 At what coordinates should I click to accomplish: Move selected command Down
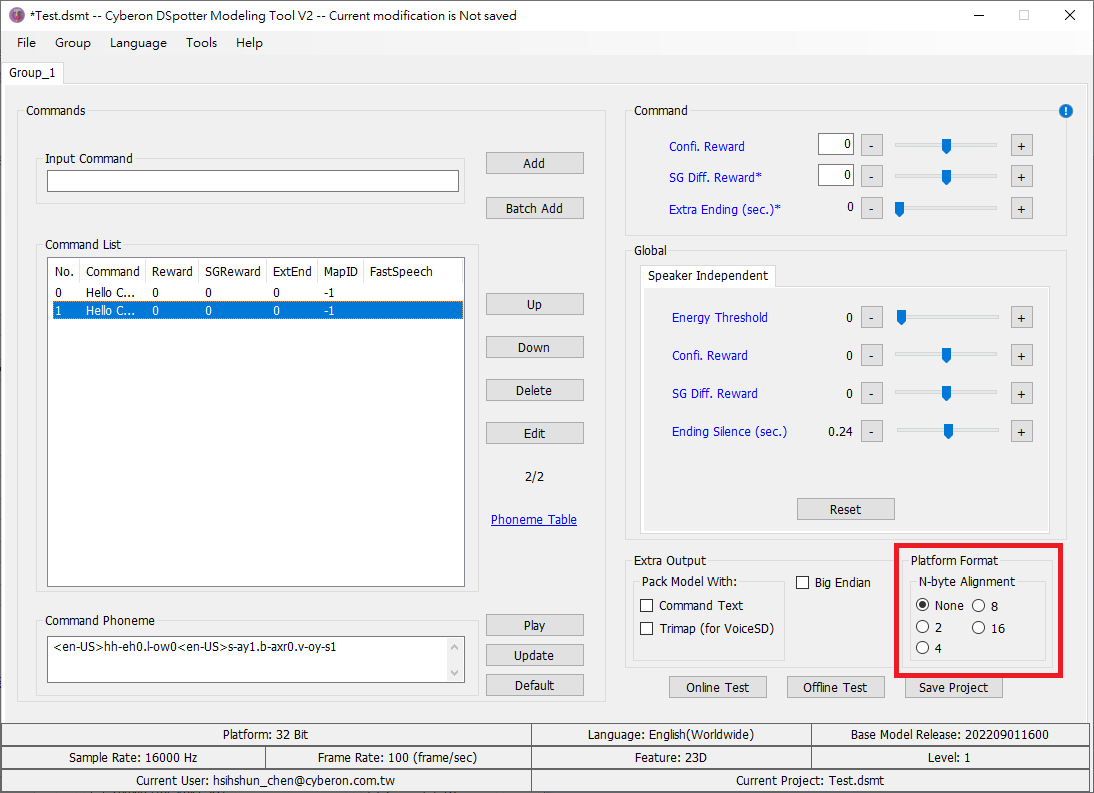[x=534, y=347]
